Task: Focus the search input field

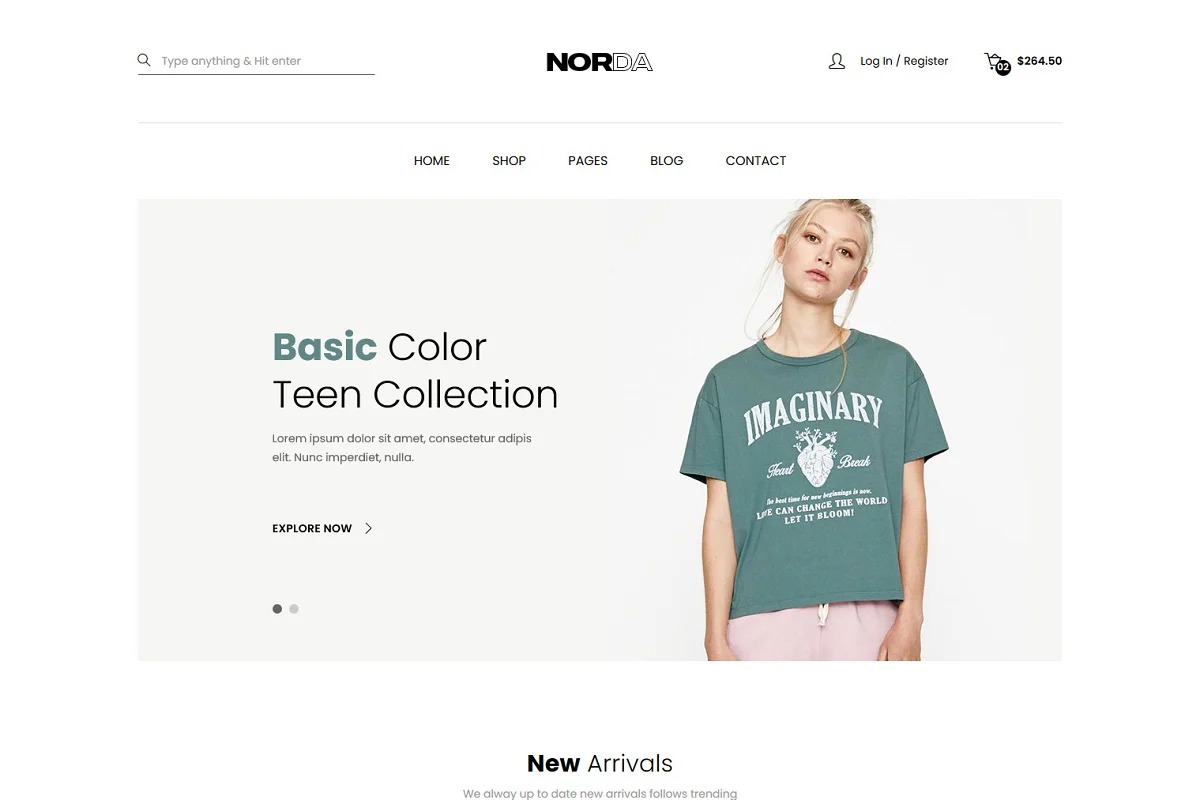Action: coord(267,61)
